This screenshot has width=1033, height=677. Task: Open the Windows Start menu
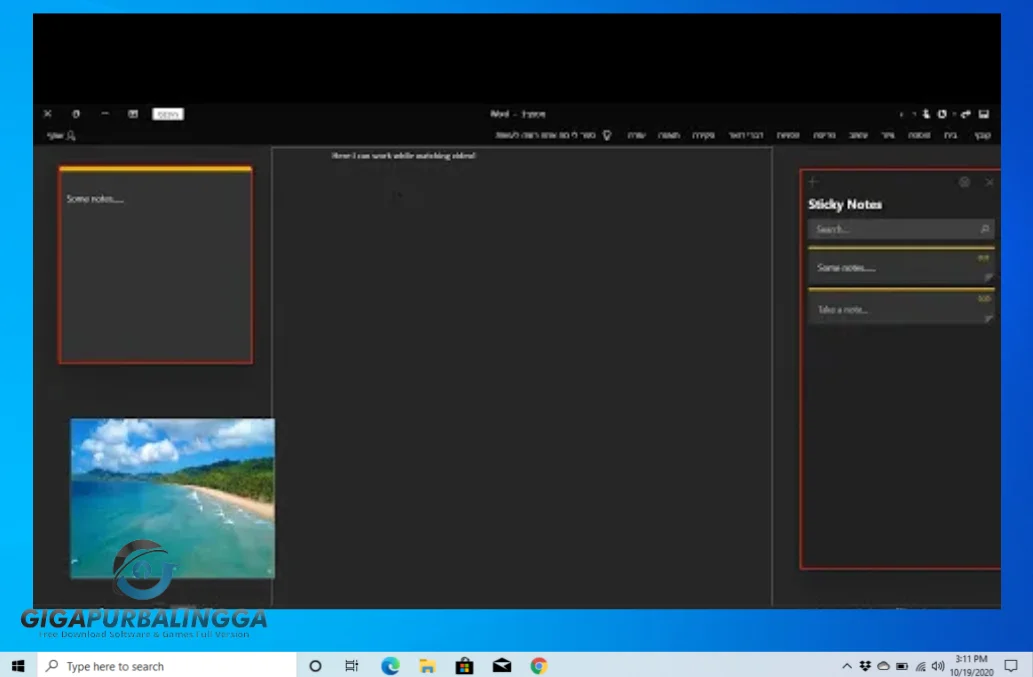(18, 666)
